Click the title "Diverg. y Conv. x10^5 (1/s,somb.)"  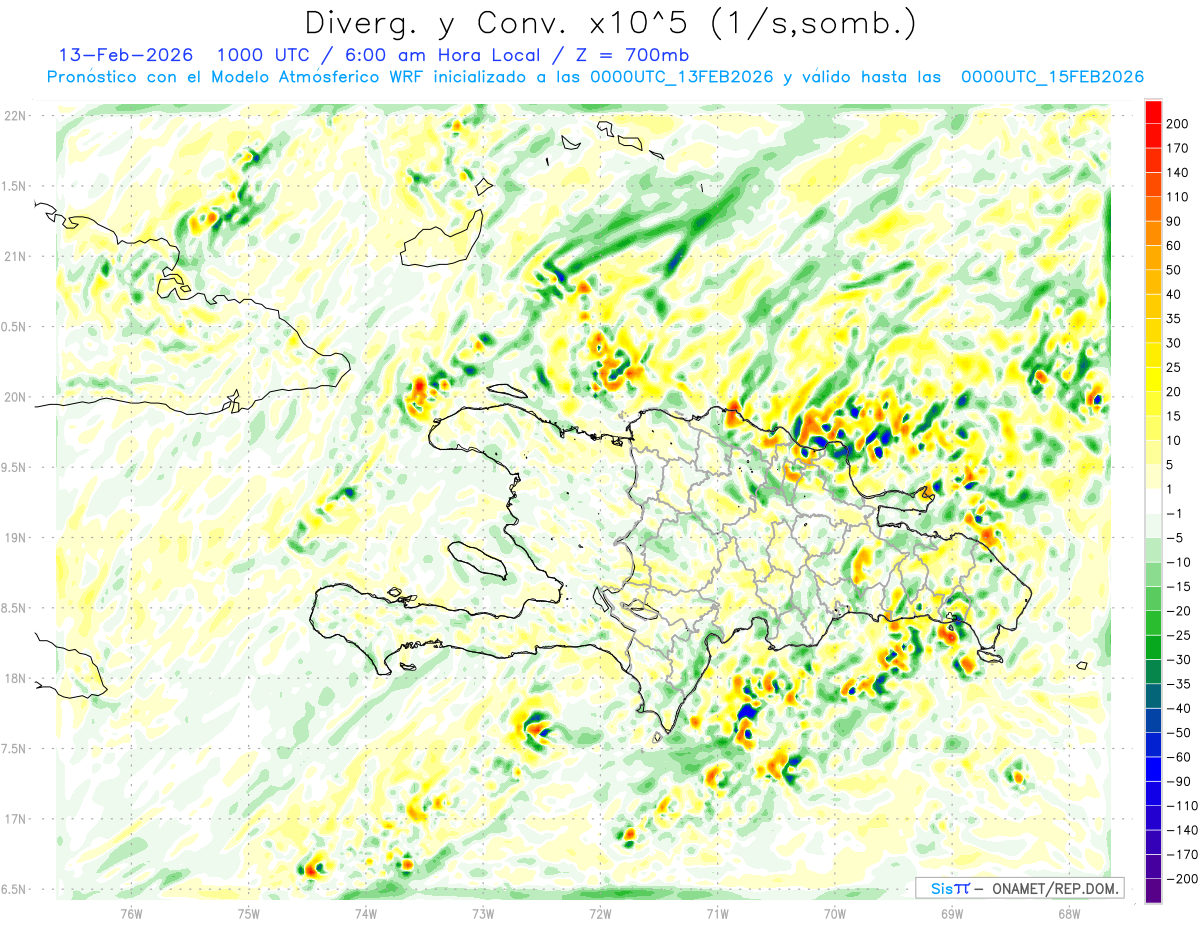click(610, 22)
